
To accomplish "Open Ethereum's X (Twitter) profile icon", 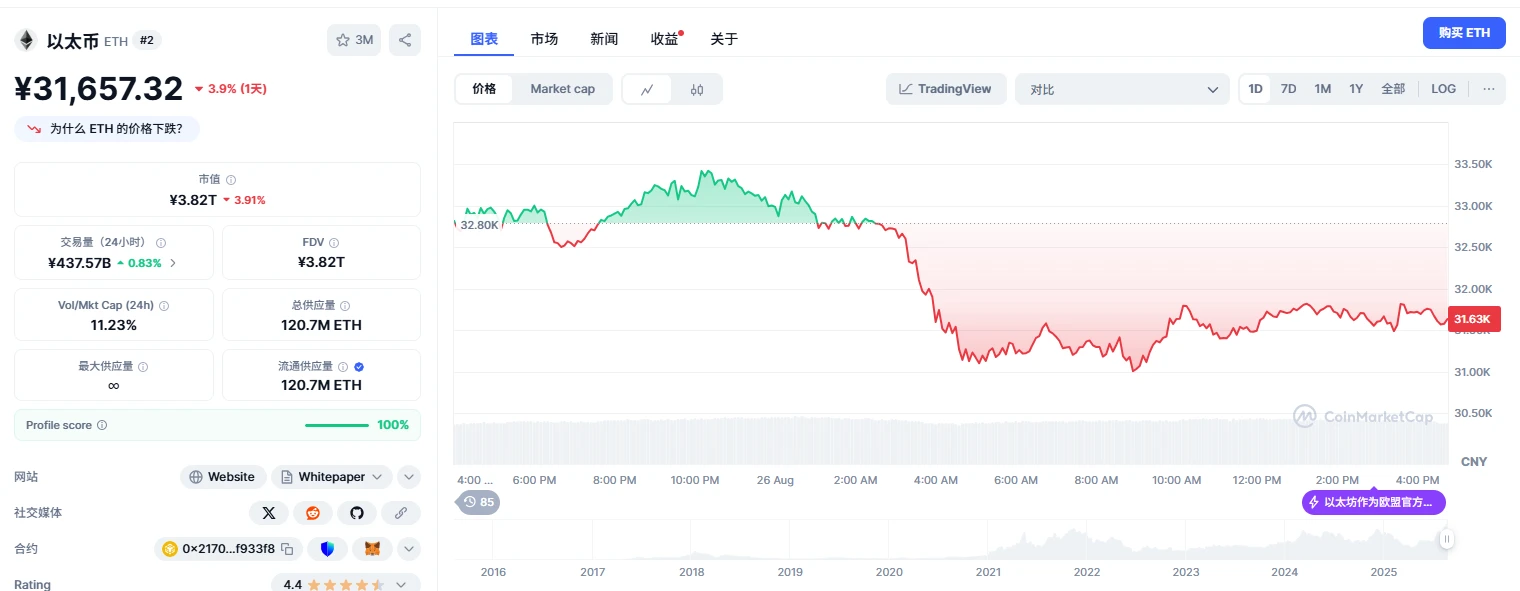I will tap(269, 513).
